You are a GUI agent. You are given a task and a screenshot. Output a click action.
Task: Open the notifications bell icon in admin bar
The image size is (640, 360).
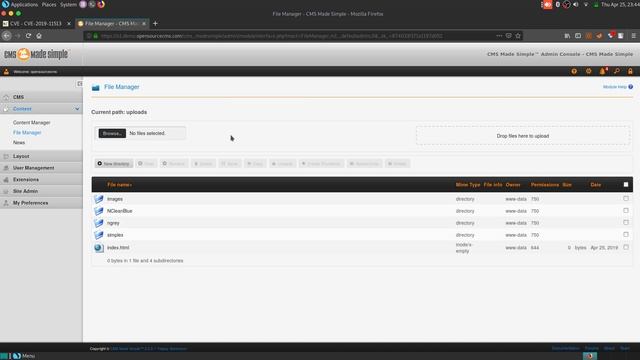click(x=602, y=71)
